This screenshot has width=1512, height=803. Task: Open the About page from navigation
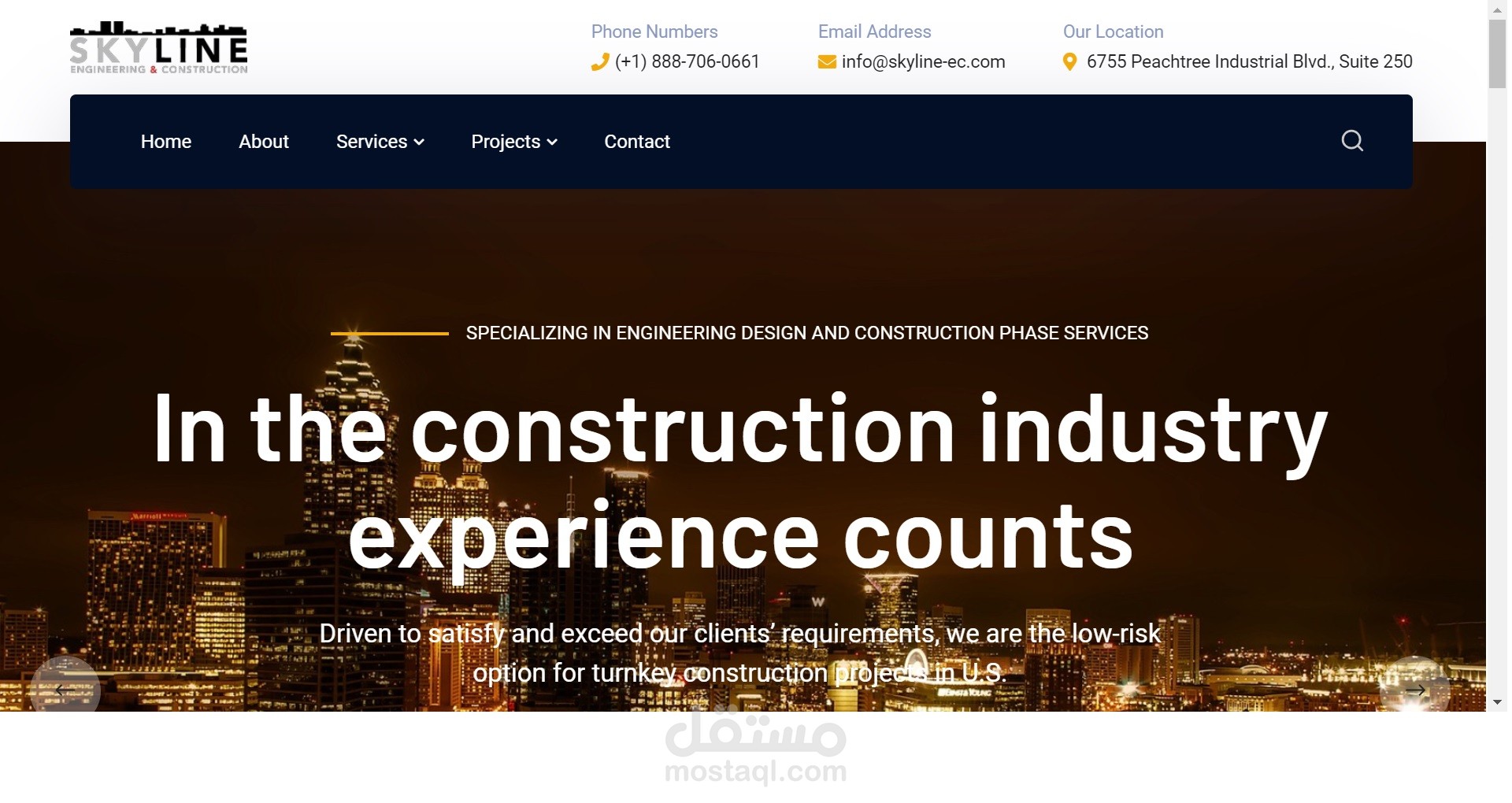click(x=264, y=142)
